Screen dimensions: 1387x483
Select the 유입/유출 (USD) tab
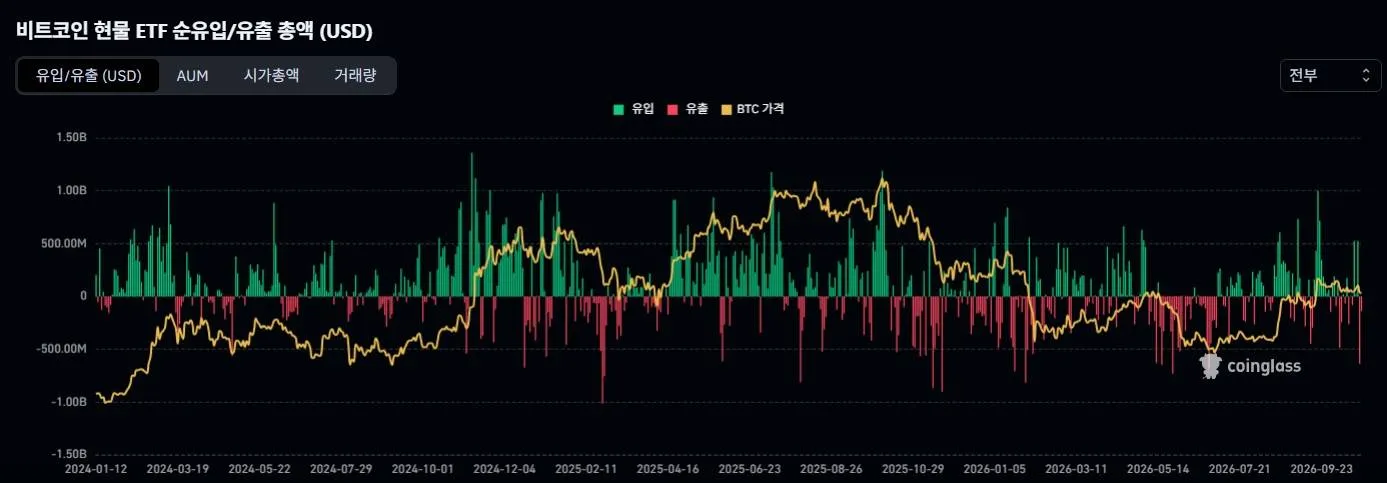(x=89, y=75)
